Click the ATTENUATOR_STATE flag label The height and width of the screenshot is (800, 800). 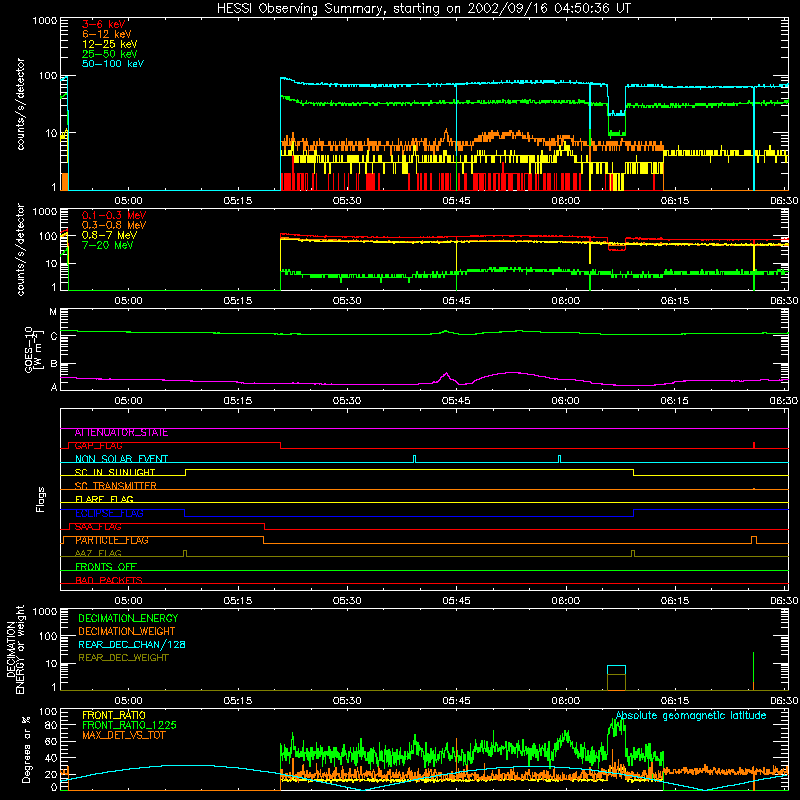point(121,433)
